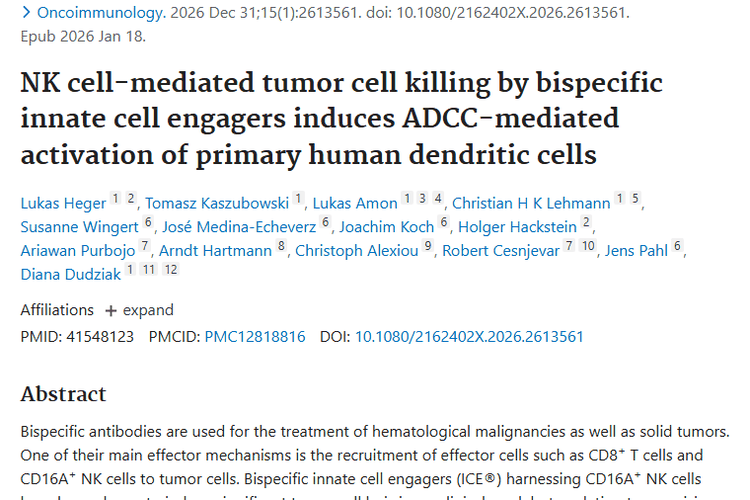The height and width of the screenshot is (500, 750).
Task: Select author Christoph Alexiou
Action: tap(356, 251)
